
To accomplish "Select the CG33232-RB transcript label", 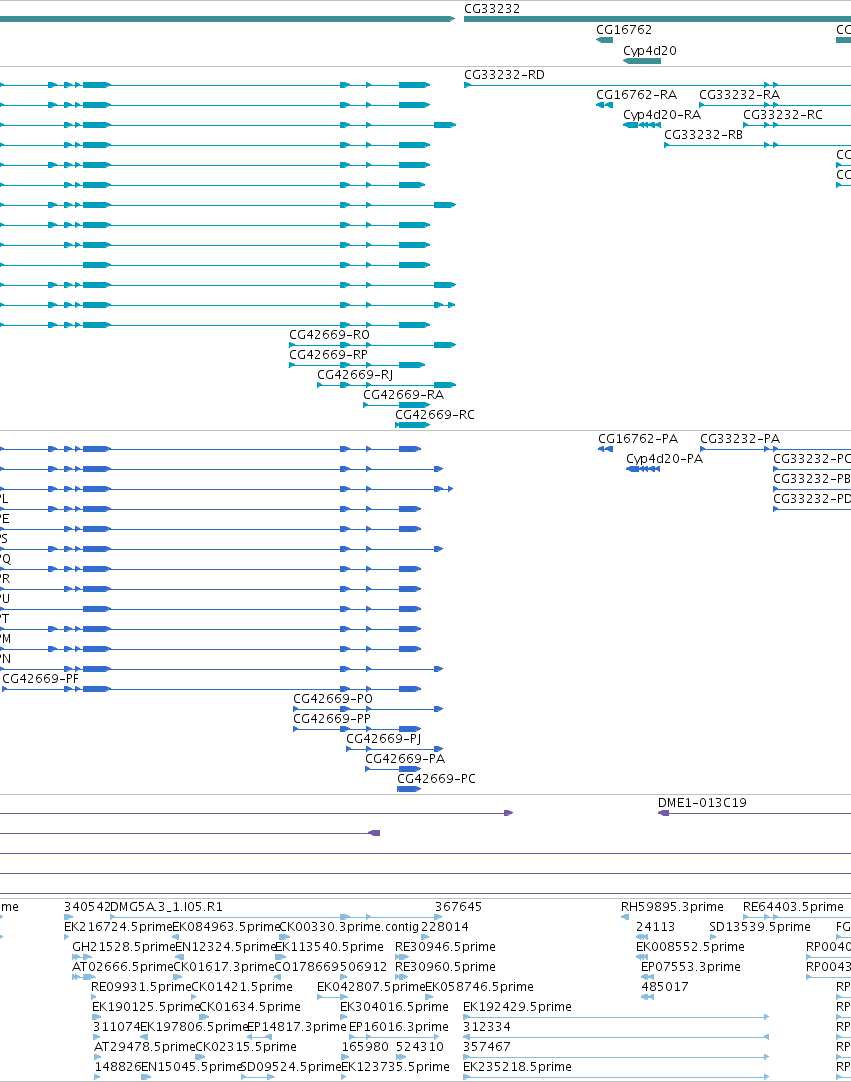I will pos(703,135).
